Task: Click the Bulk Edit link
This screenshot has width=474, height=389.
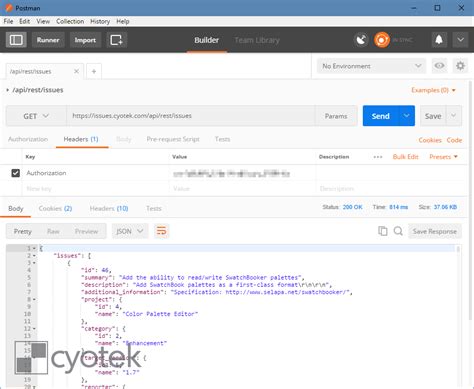Action: point(405,157)
